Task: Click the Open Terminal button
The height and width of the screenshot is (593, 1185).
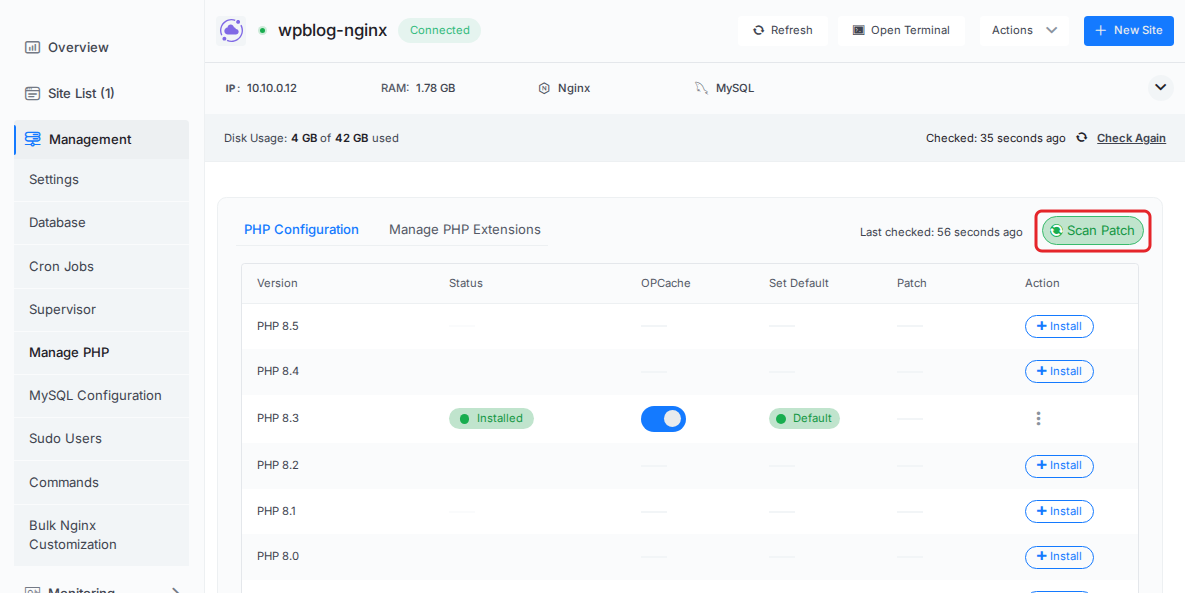Action: (x=901, y=30)
